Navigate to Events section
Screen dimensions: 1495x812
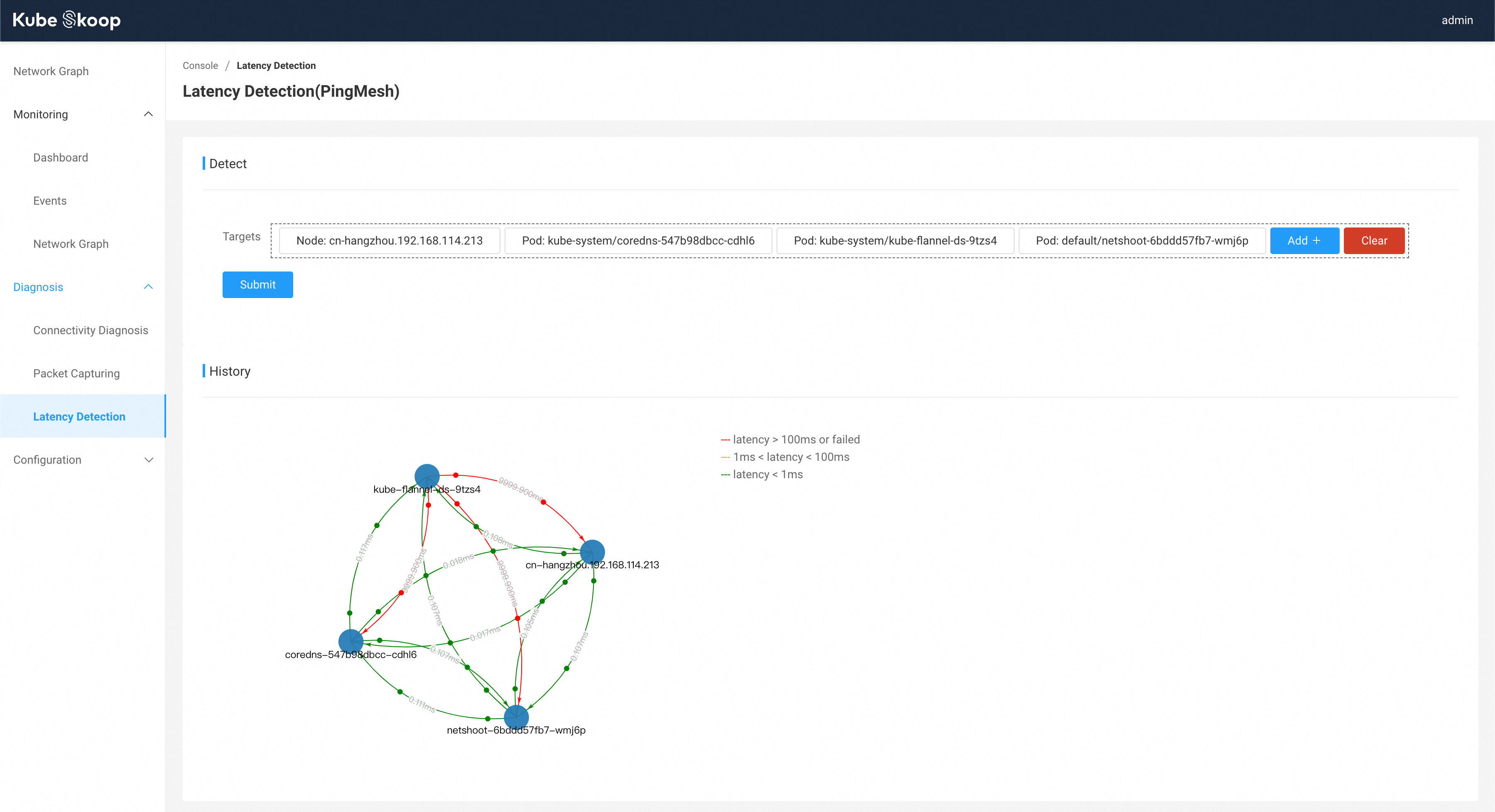(50, 200)
